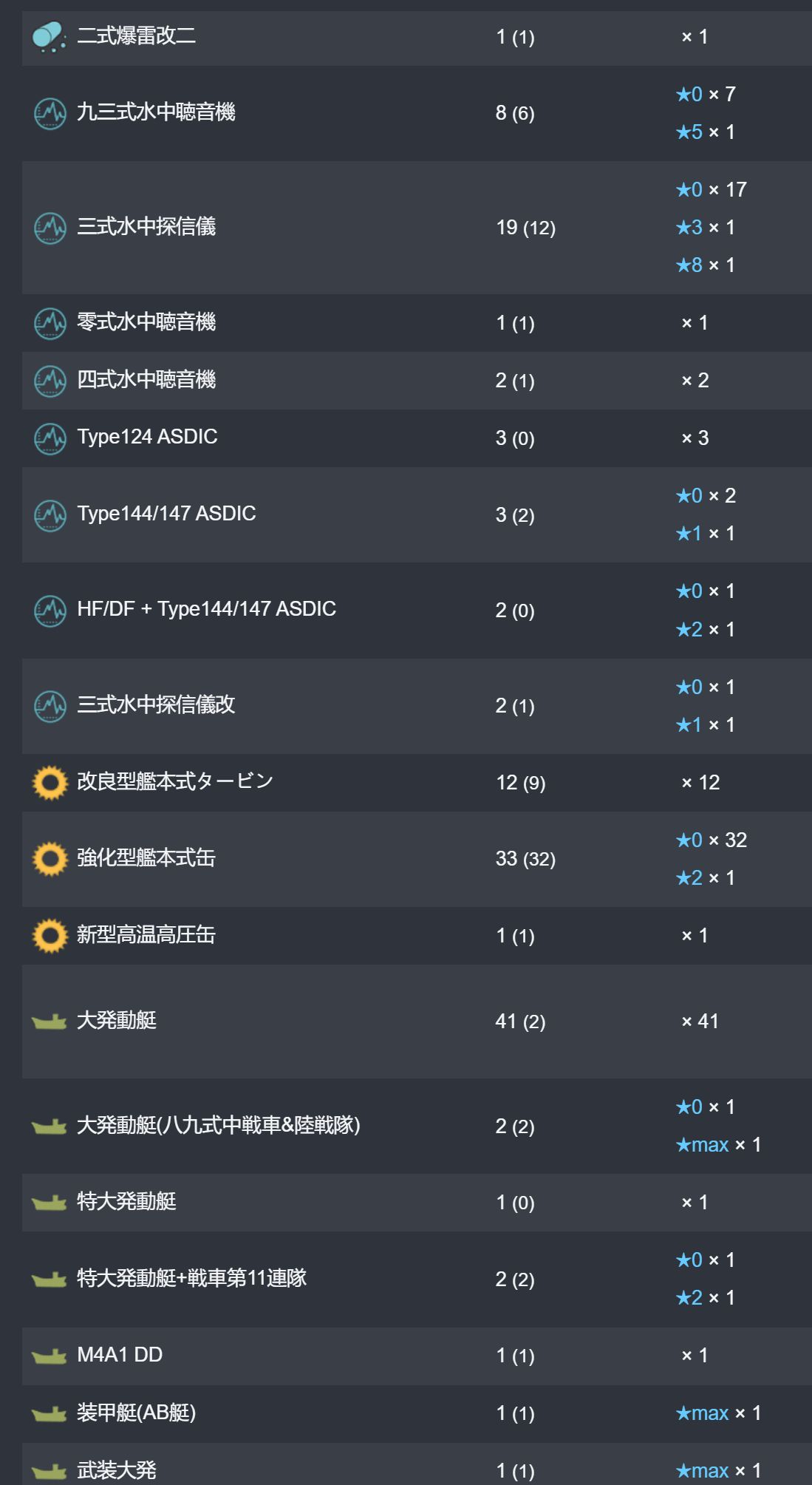Click the depth charge icon beside 二式爆雷改二

point(50,37)
